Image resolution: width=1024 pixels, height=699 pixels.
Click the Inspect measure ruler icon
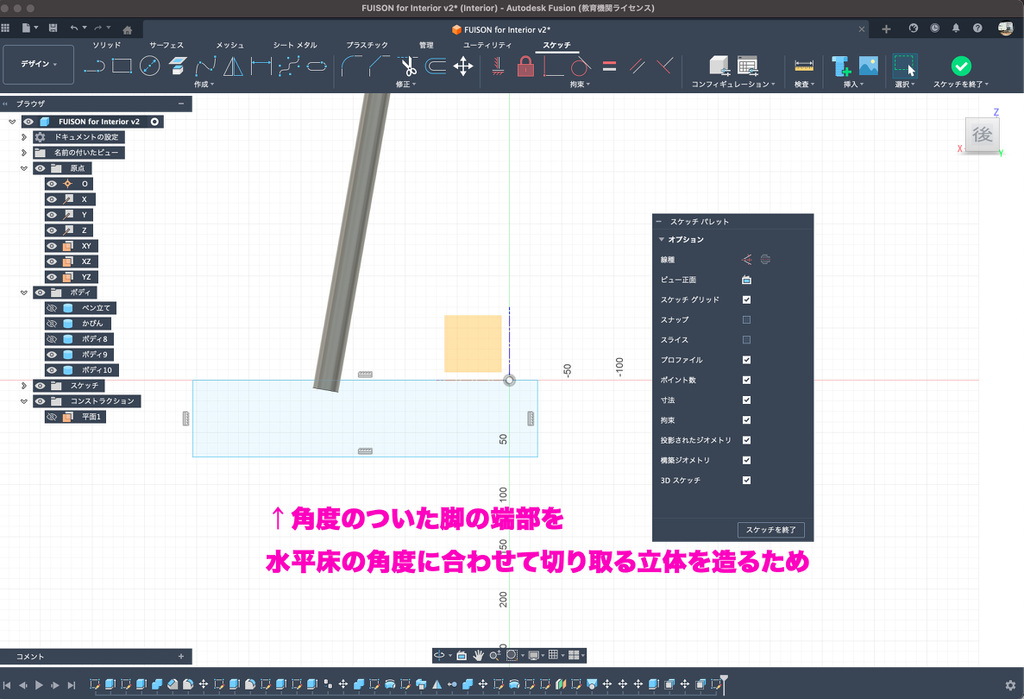click(x=804, y=66)
